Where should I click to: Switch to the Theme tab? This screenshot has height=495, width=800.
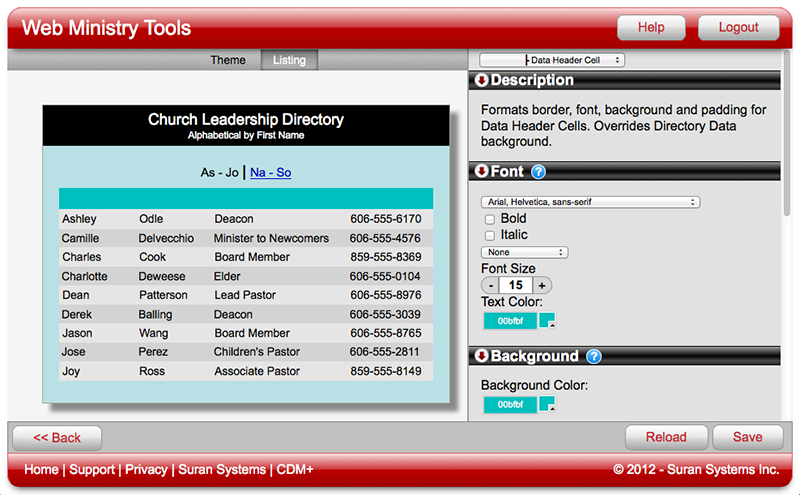228,60
